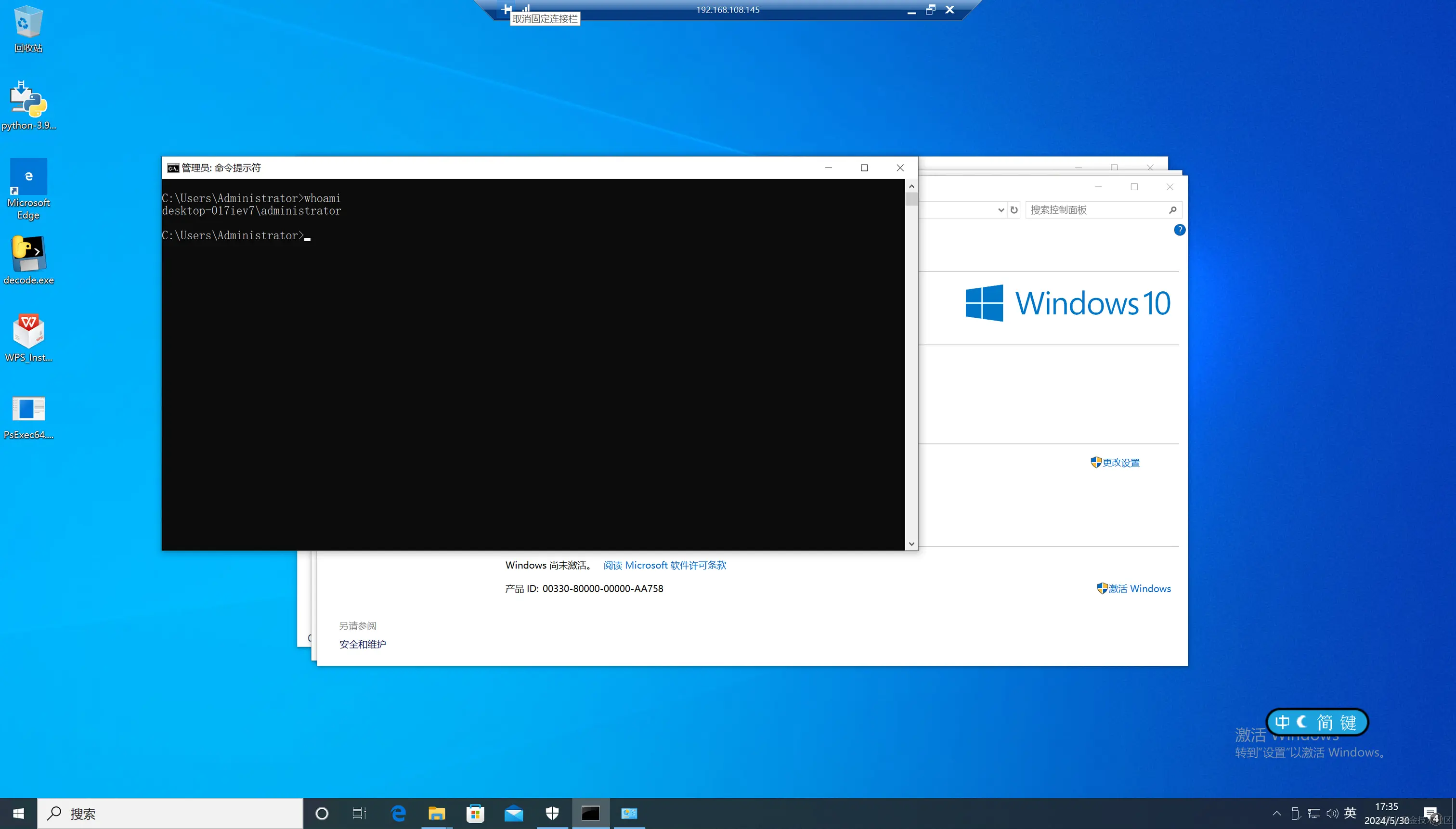
Task: Toggle the 中 Chinese mode on IME bar
Action: [1282, 722]
